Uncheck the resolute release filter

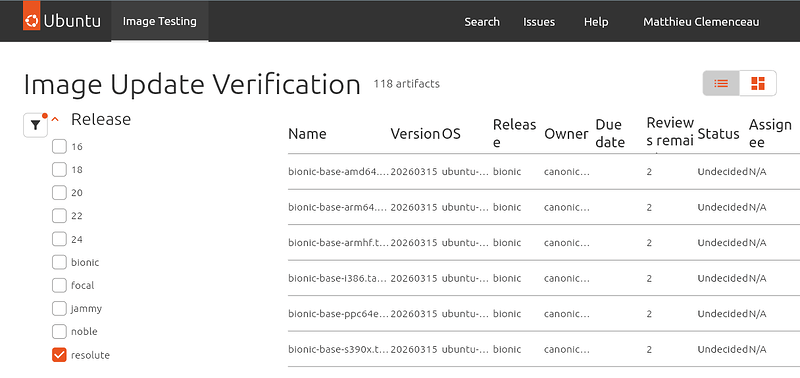[x=59, y=355]
